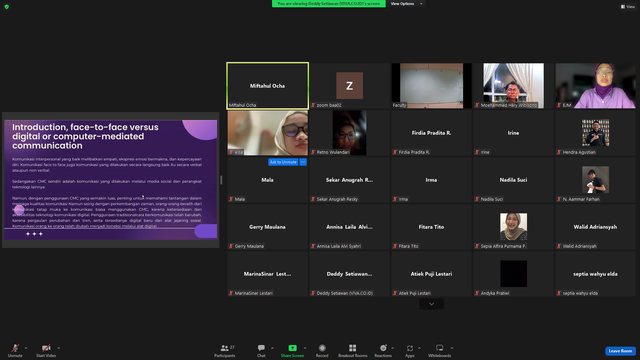Select MarinaSinar Lestari participant tile

coord(268,274)
